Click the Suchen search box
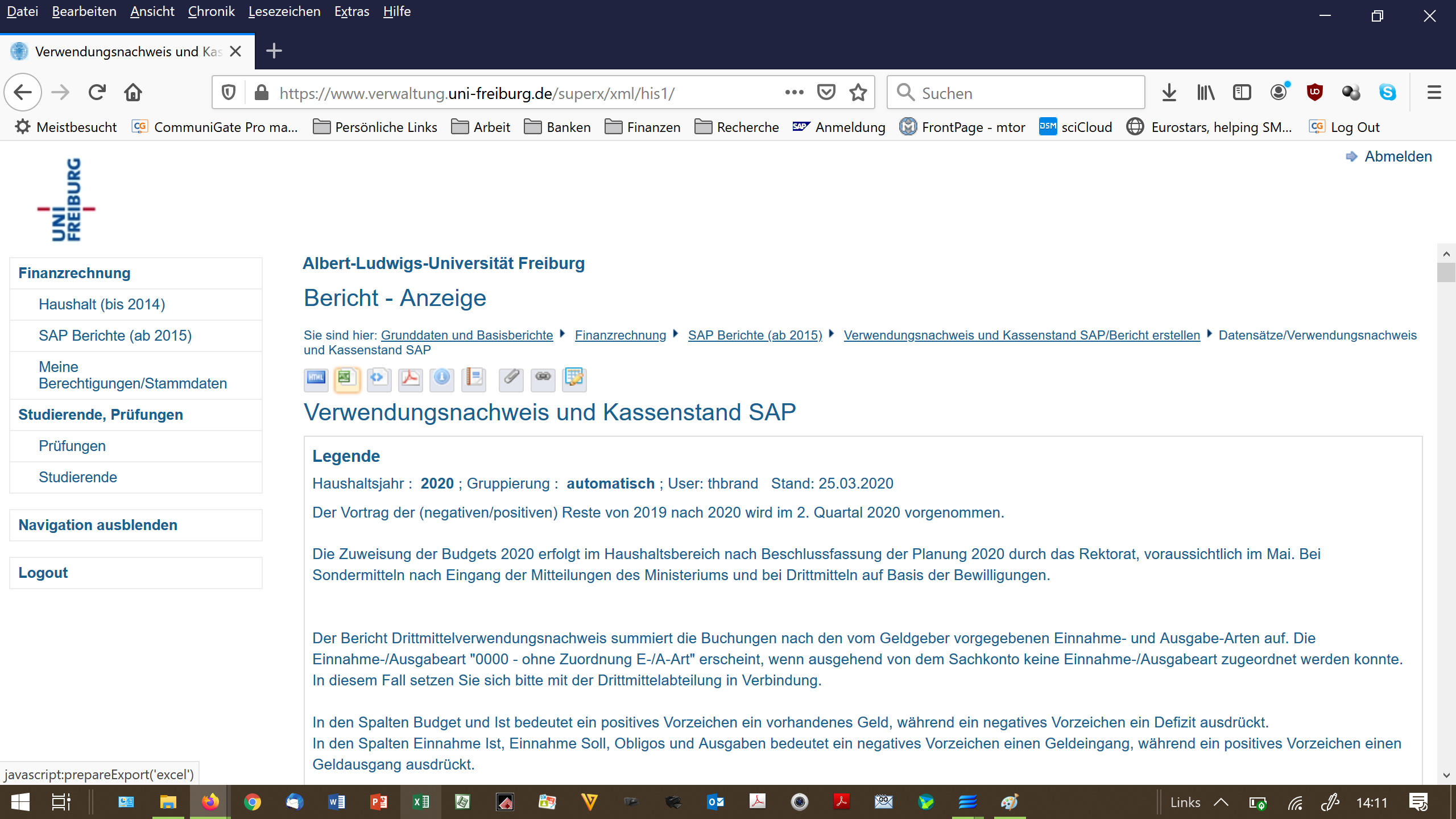The width and height of the screenshot is (1456, 819). [1016, 93]
